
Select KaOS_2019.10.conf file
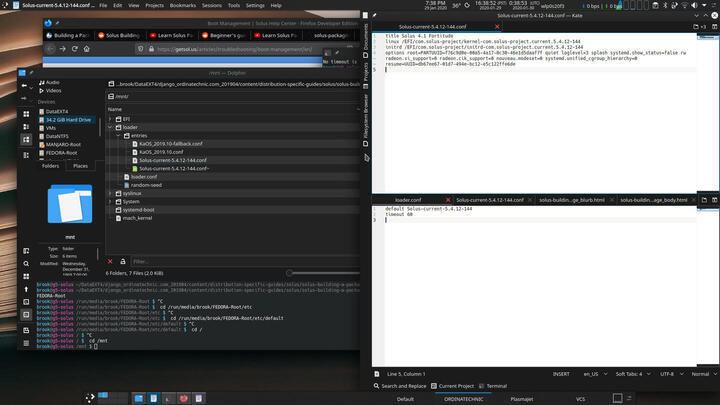pyautogui.click(x=161, y=152)
